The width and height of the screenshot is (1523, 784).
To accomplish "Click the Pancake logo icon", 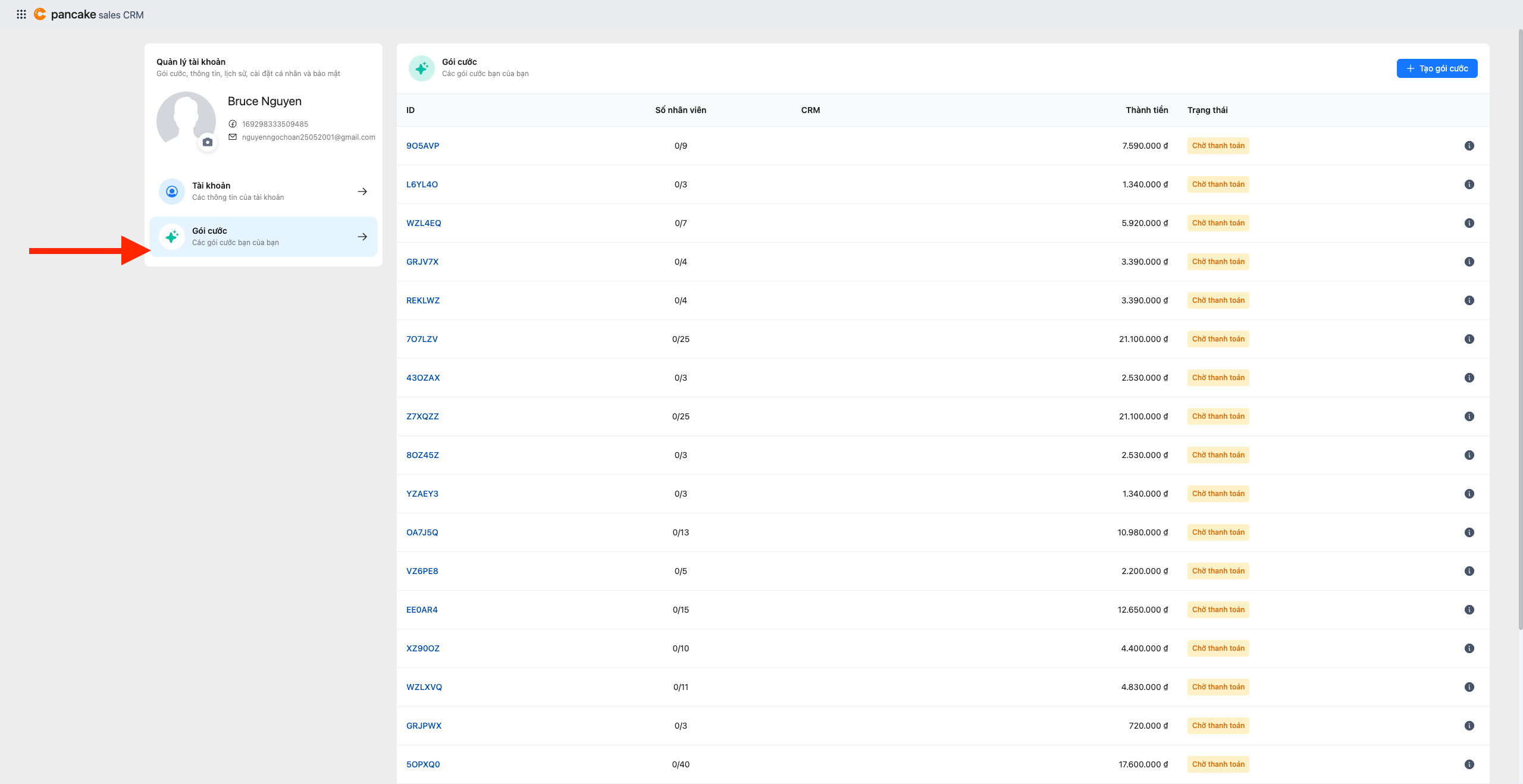I will point(40,14).
